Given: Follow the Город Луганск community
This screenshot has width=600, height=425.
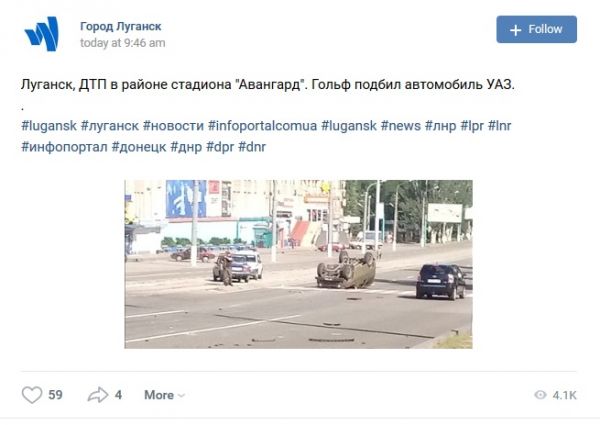Looking at the screenshot, I should [x=536, y=29].
